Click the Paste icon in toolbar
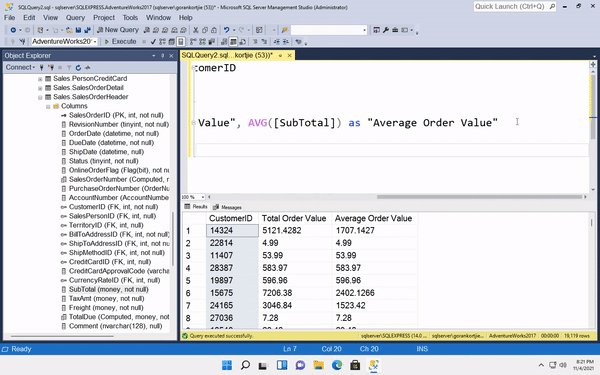Image resolution: width=600 pixels, height=375 pixels. [x=214, y=30]
